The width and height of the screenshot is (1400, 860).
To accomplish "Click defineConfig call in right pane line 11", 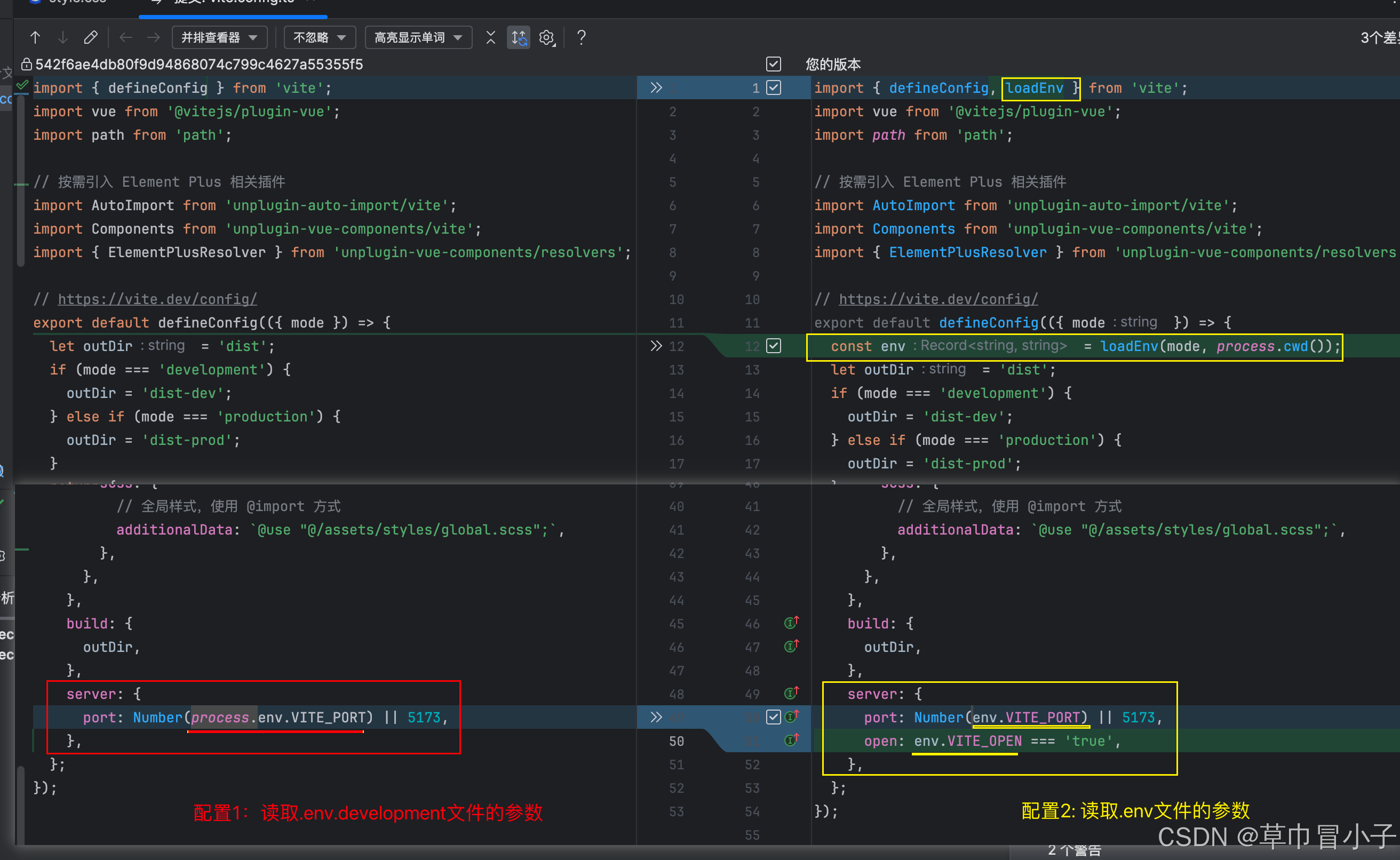I will (989, 322).
